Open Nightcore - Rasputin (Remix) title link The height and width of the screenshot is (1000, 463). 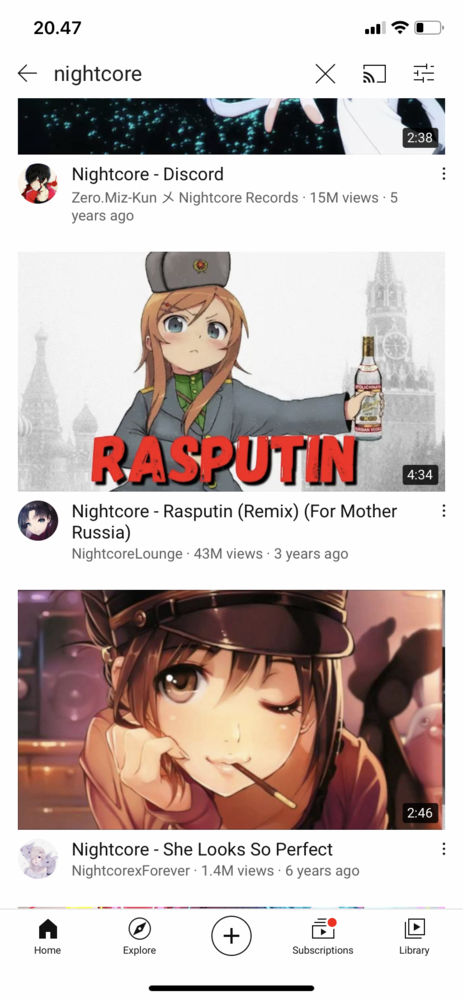[x=234, y=521]
